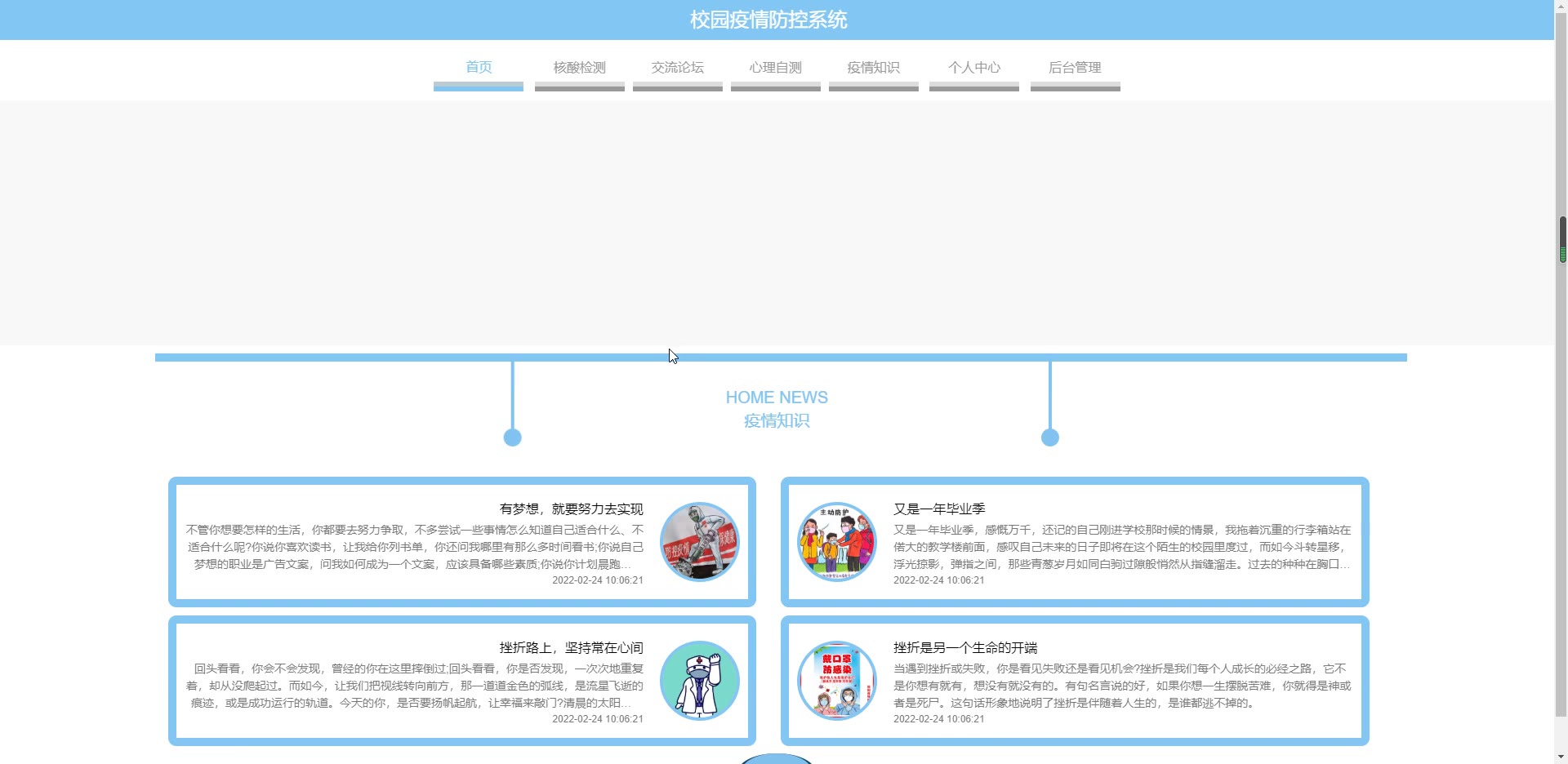The width and height of the screenshot is (1568, 764).
Task: Open 个人中心 personal center
Action: (974, 68)
